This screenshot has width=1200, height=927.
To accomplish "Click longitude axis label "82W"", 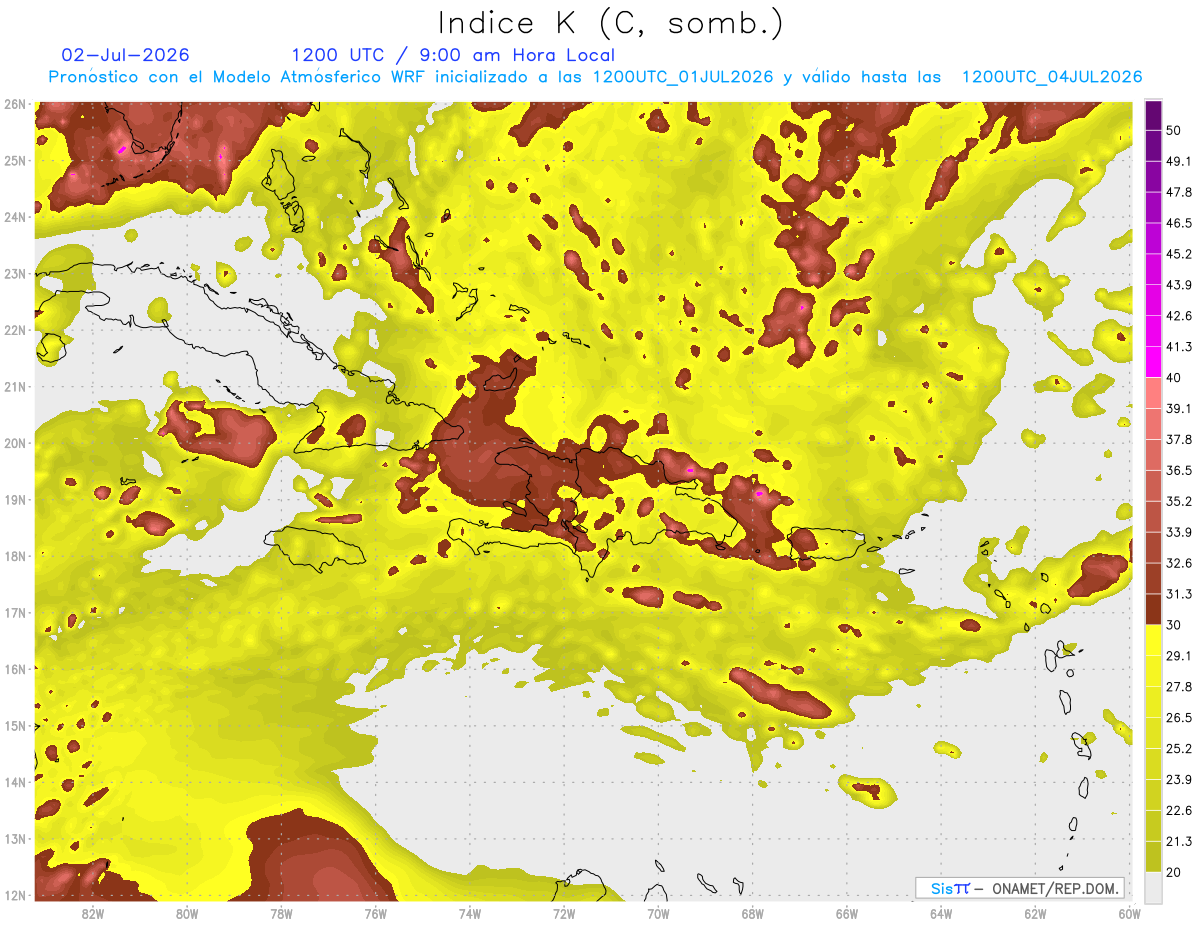I will (x=93, y=914).
